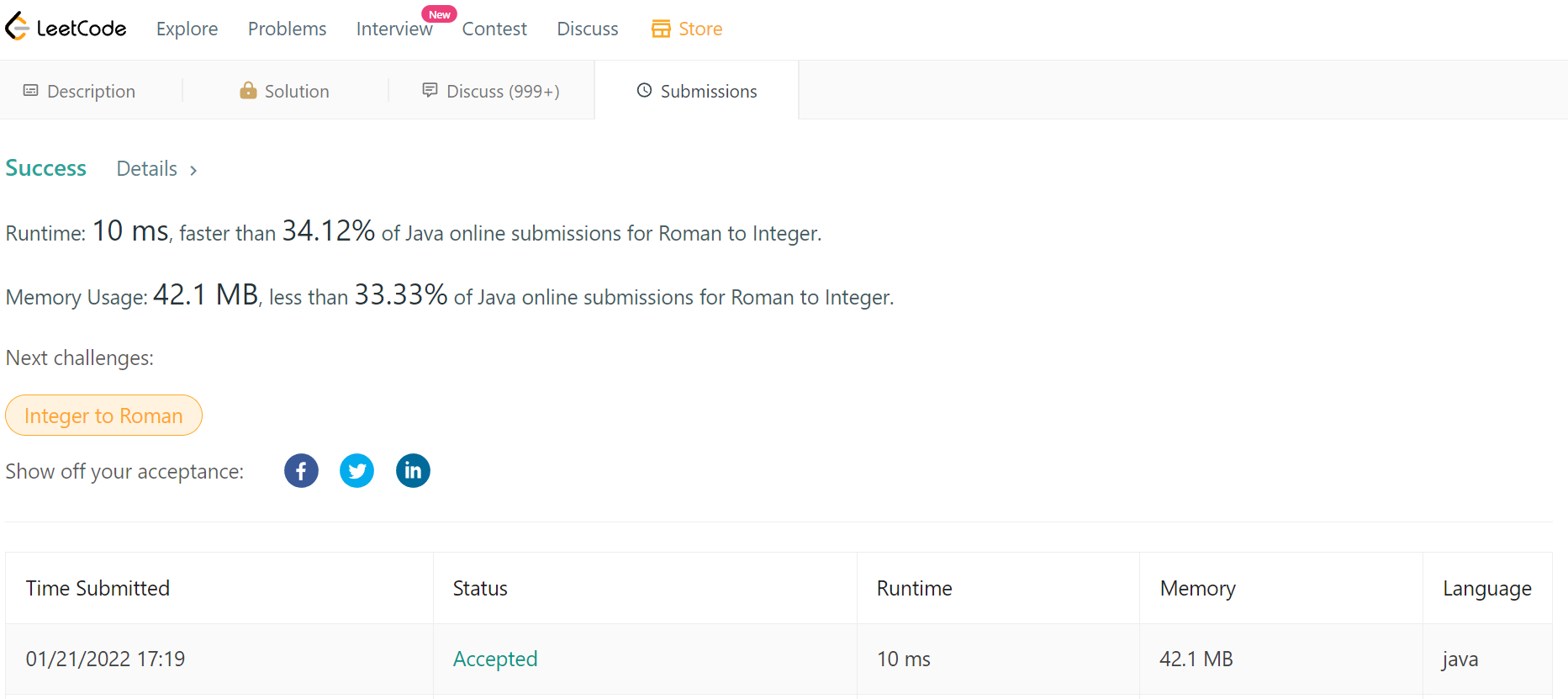Share acceptance on Facebook
Image resolution: width=1568 pixels, height=699 pixels.
click(301, 470)
